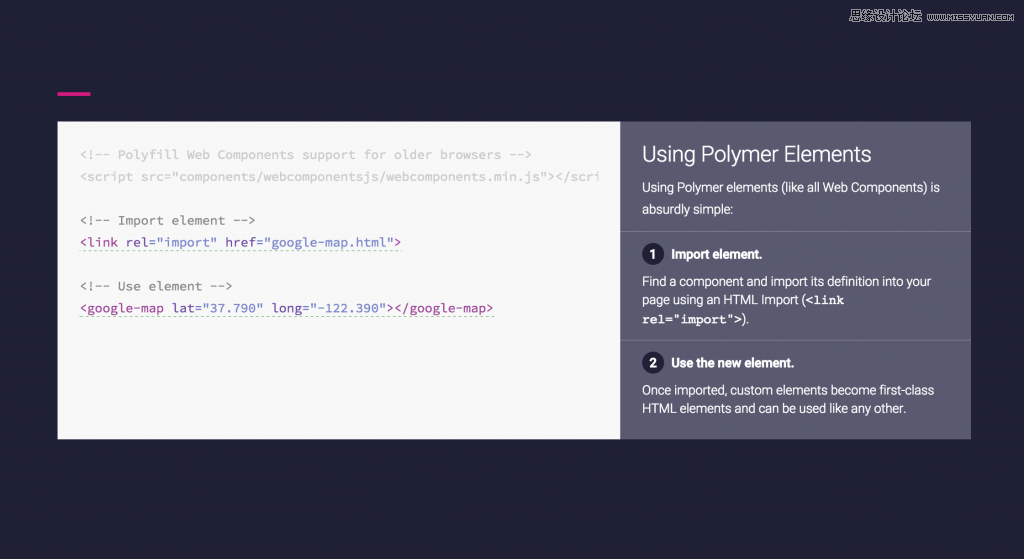Select the 'Import element.' step heading
1024x559 pixels.
[716, 254]
